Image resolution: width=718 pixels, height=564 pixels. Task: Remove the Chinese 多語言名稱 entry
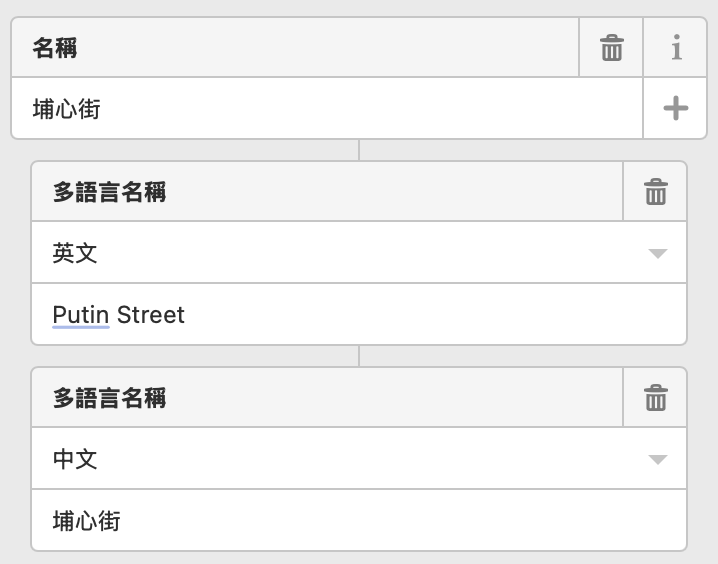pos(655,397)
